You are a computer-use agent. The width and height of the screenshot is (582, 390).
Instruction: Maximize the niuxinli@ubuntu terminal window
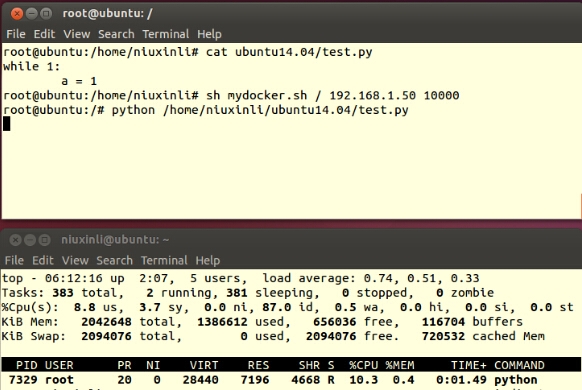(x=45, y=240)
